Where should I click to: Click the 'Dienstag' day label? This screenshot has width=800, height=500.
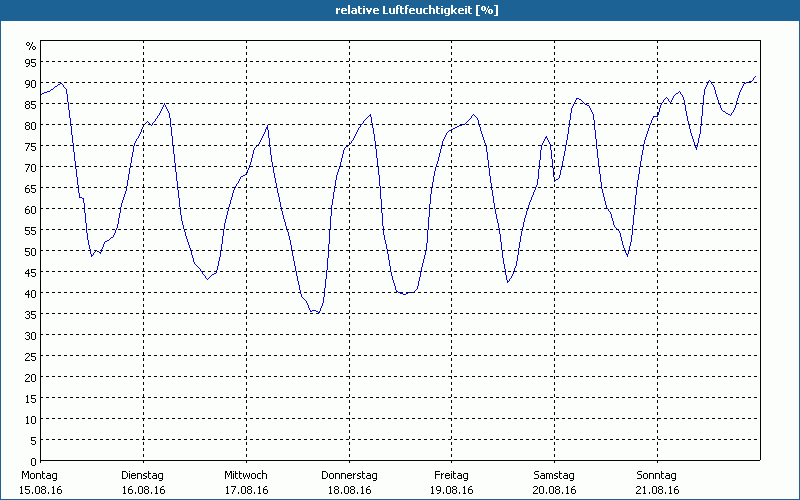142,475
